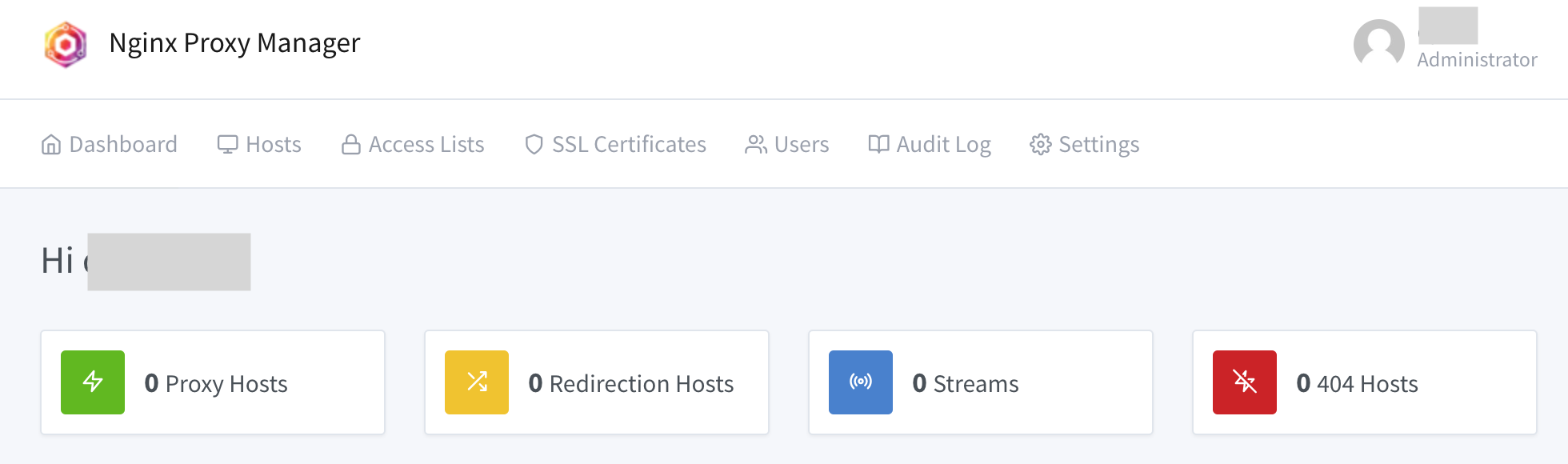1568x464 pixels.
Task: Click the yellow Redirection Hosts shuffle icon
Action: tap(477, 382)
